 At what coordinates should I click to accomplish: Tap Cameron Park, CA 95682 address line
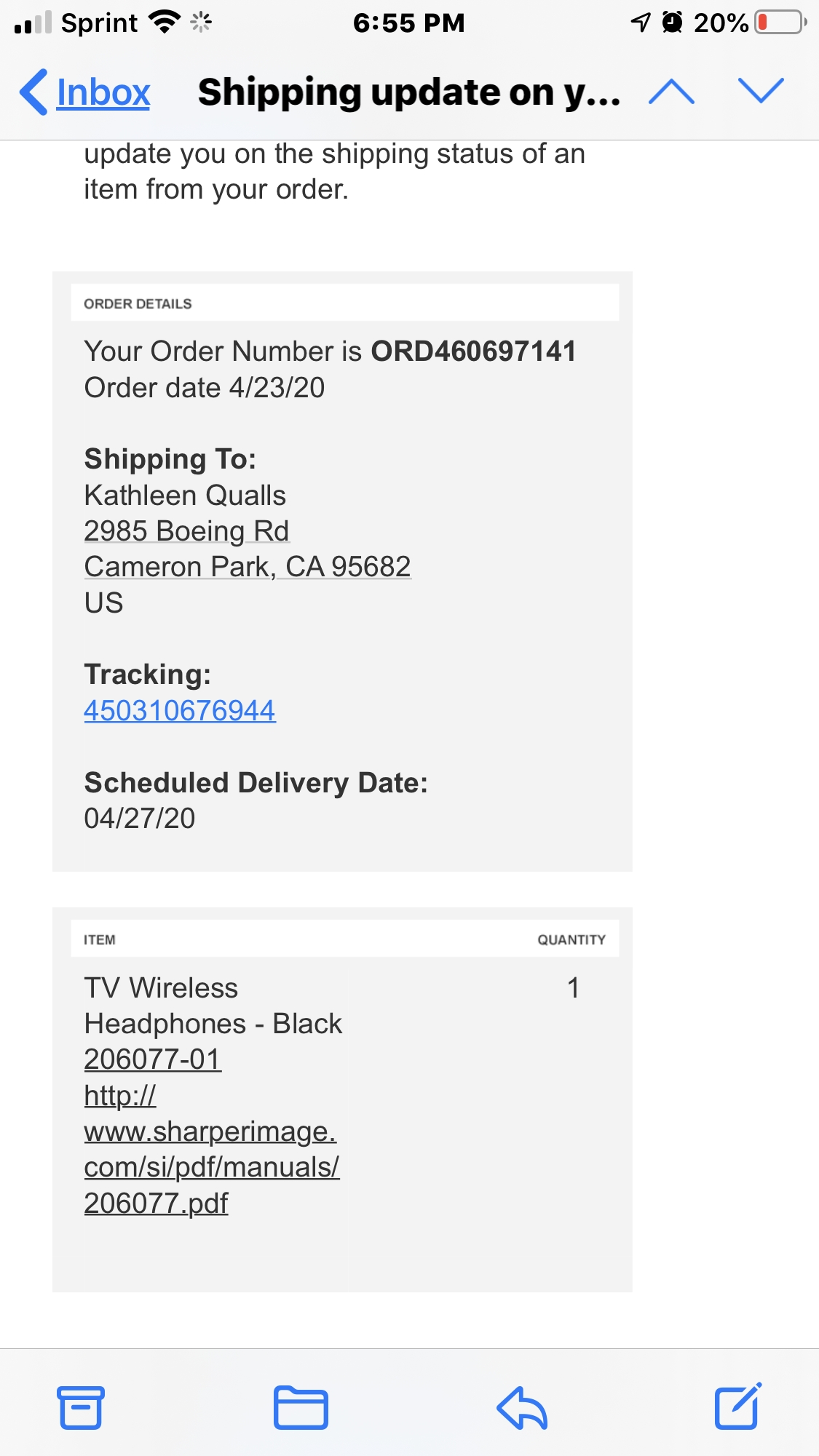coord(248,567)
